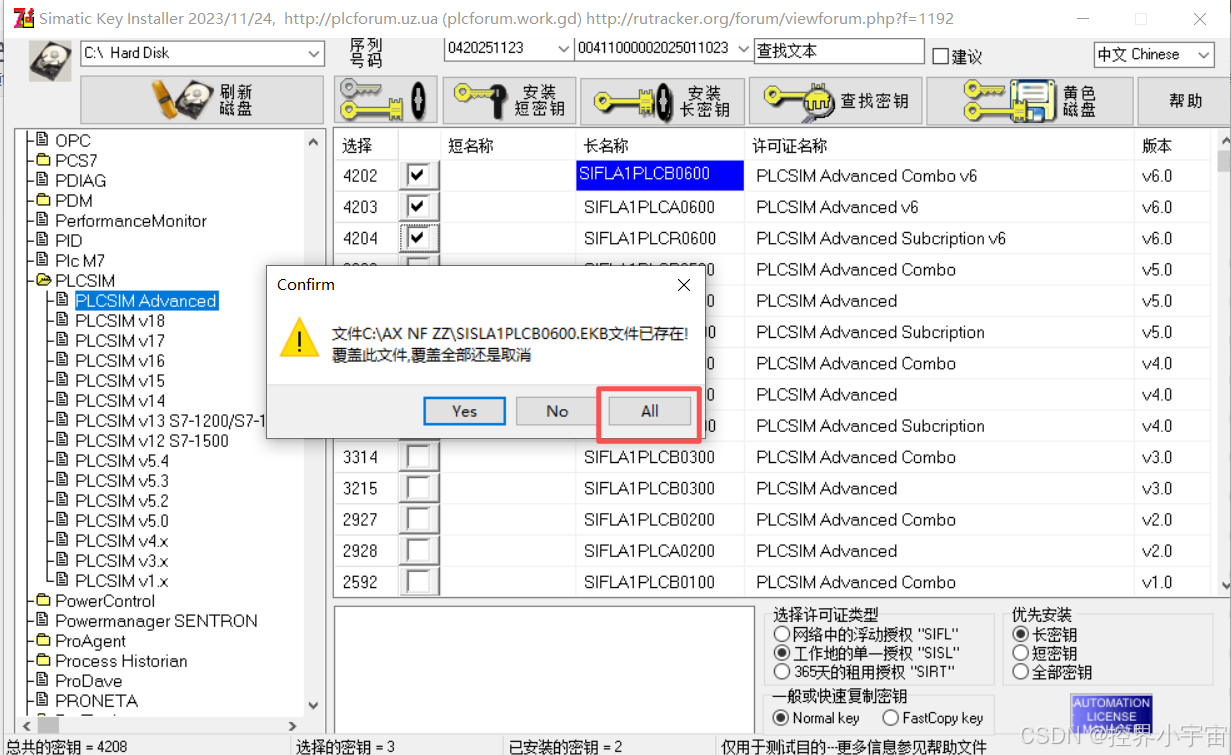Check the checkbox for row 3215
The image size is (1231, 755).
tap(418, 488)
